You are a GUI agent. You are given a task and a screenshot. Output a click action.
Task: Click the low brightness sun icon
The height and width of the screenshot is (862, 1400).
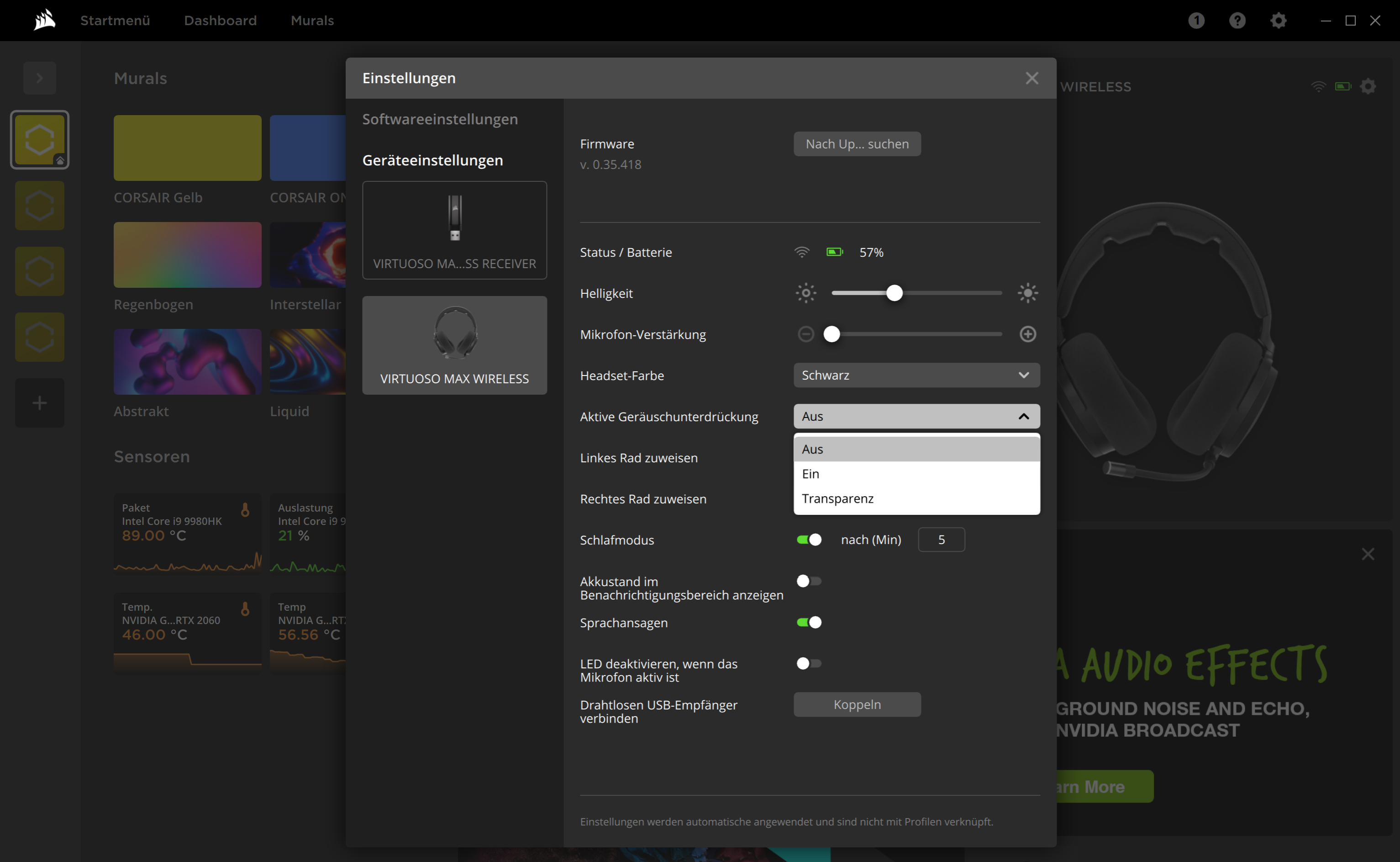click(x=805, y=293)
